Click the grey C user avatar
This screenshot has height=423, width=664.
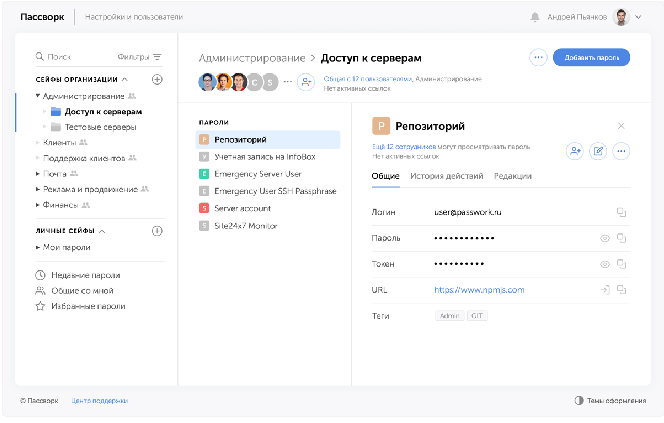pyautogui.click(x=255, y=82)
